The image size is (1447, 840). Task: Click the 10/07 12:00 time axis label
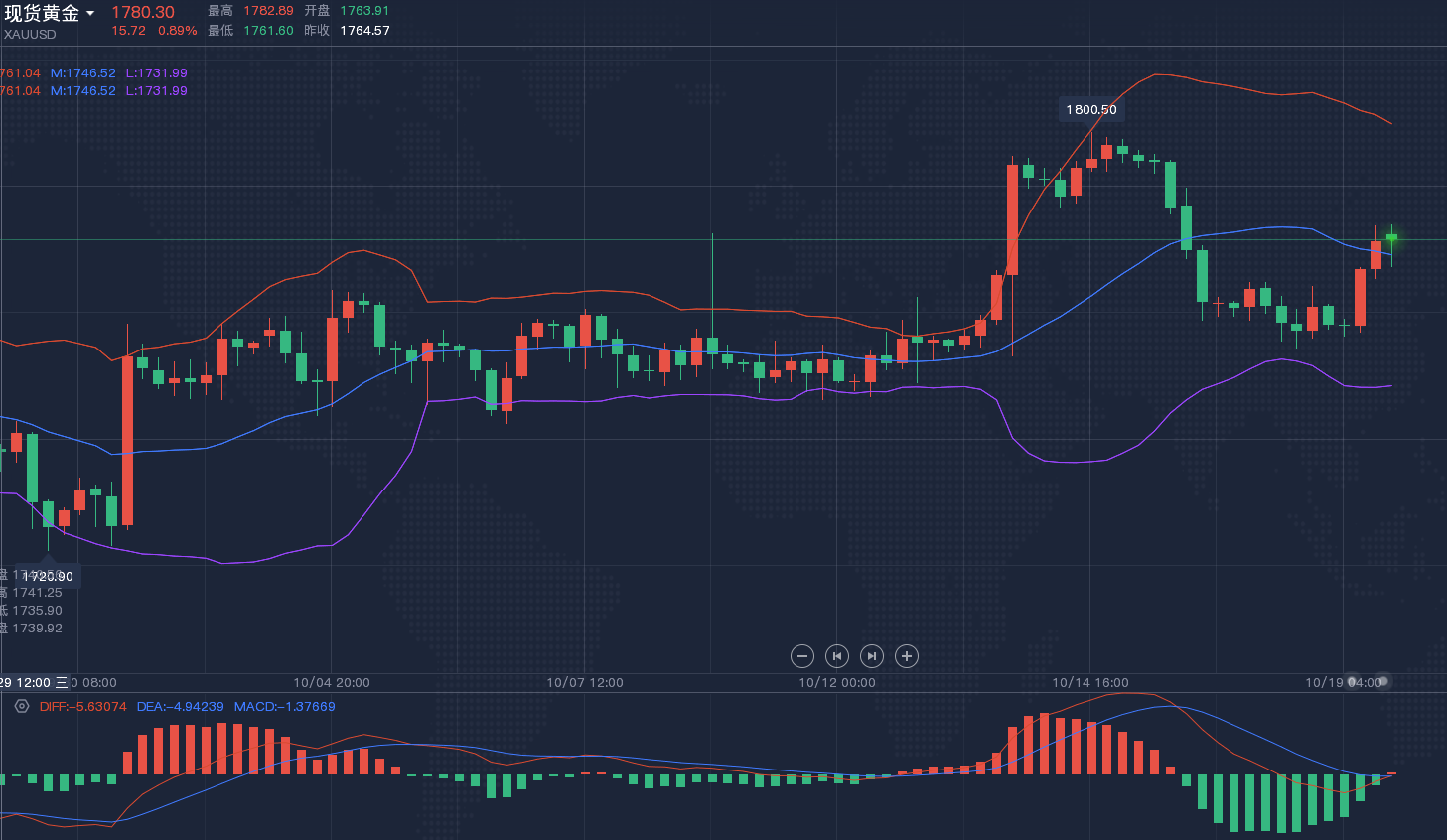(585, 683)
